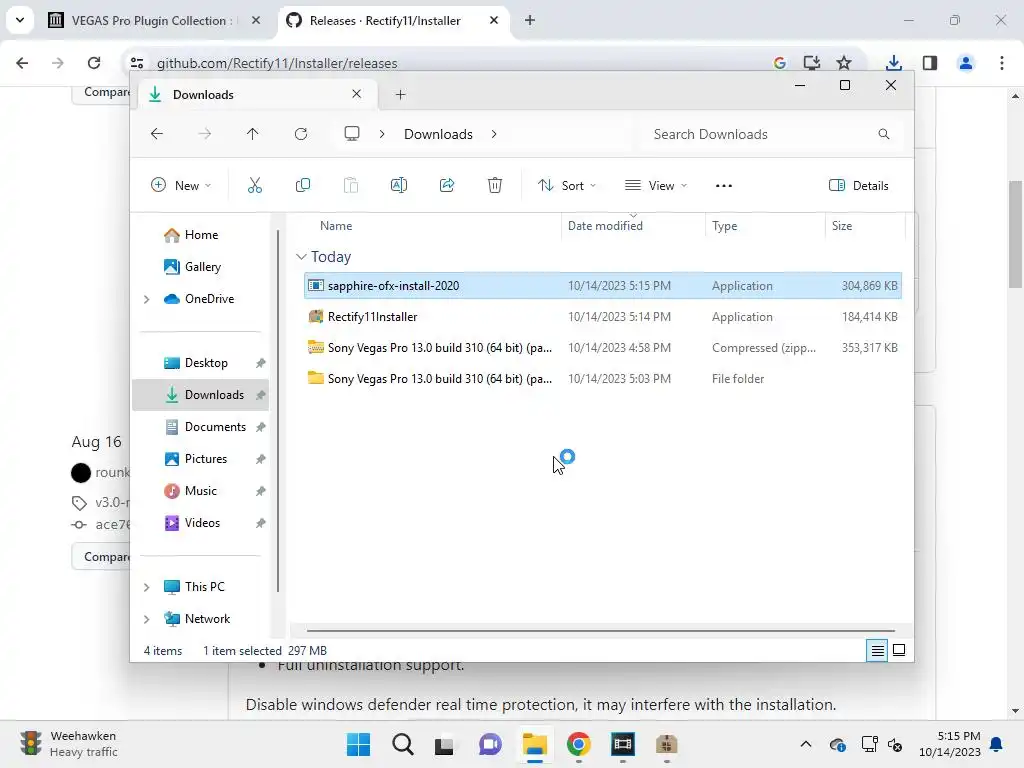Open the Sort dropdown
This screenshot has width=1024, height=768.
coord(567,185)
